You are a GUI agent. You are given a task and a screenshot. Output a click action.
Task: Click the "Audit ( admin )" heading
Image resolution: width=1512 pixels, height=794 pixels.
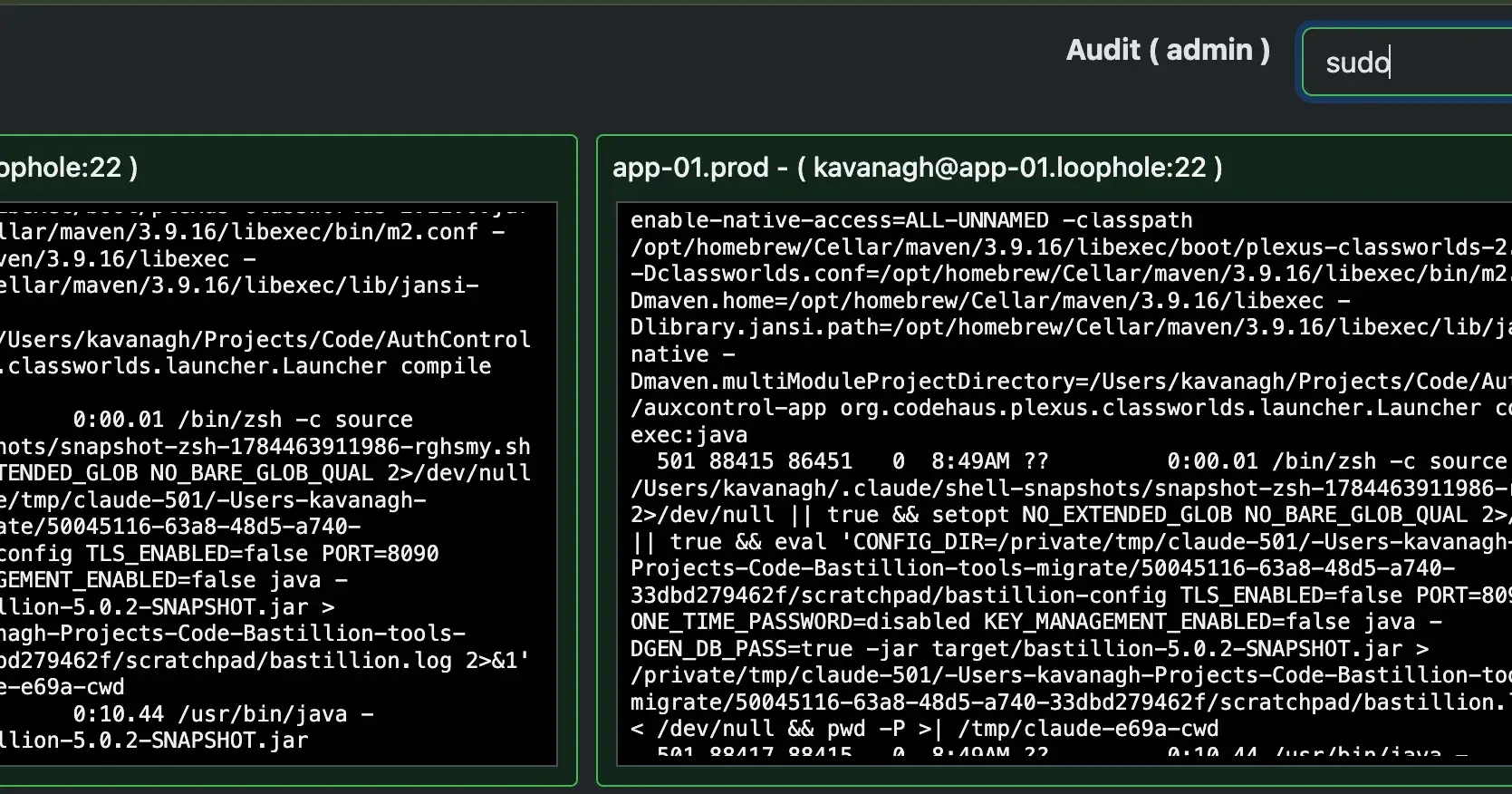[x=1168, y=50]
